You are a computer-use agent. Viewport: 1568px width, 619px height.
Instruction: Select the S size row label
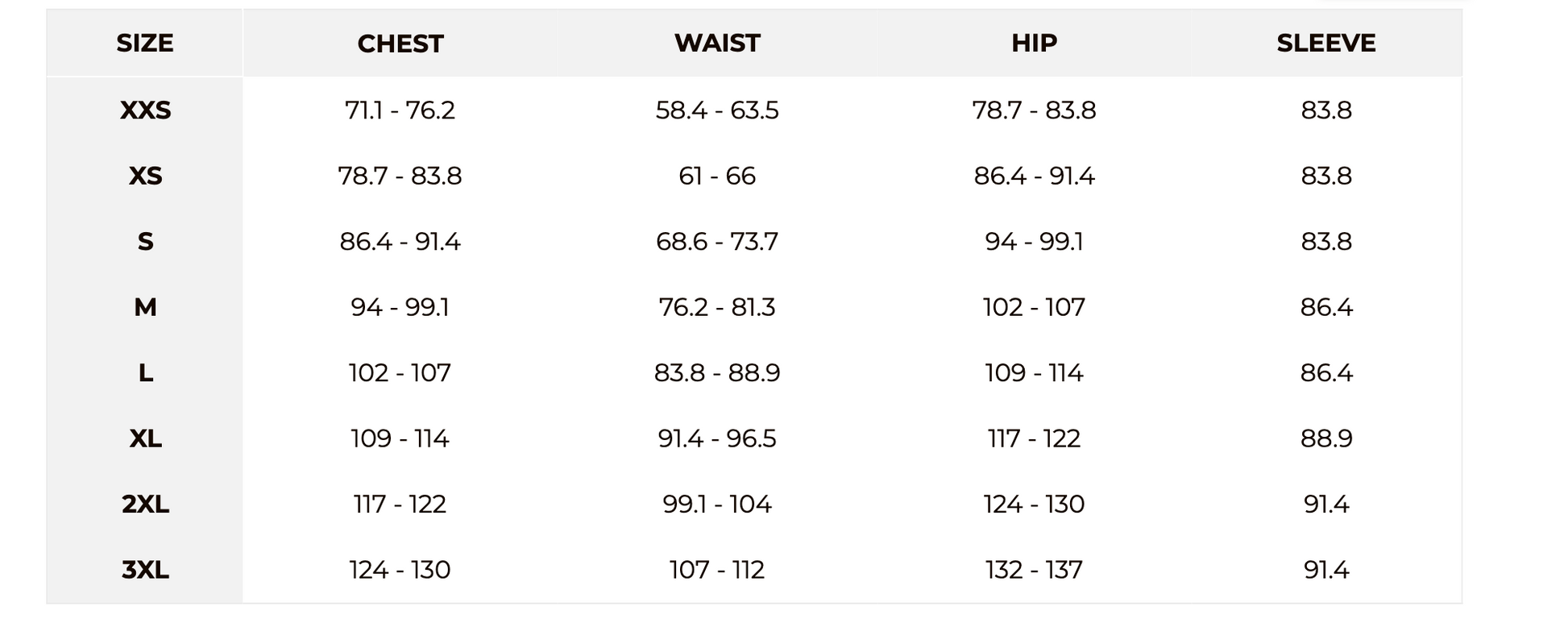point(145,242)
